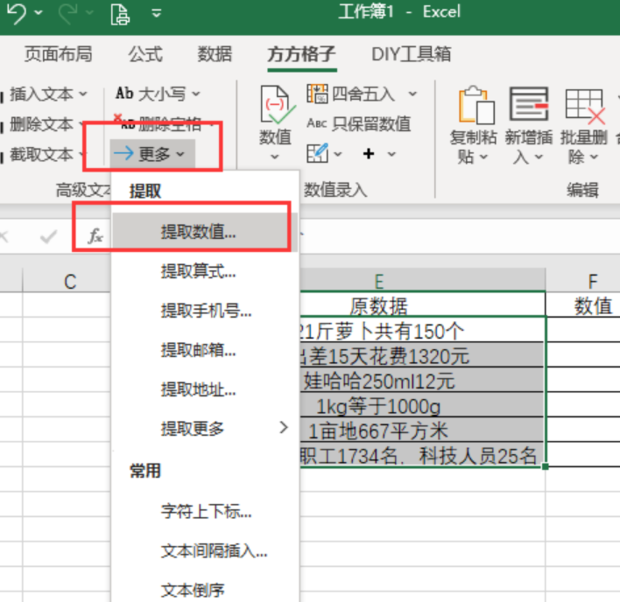620x602 pixels.
Task: Choose 提取地址... menu item
Action: (x=204, y=390)
